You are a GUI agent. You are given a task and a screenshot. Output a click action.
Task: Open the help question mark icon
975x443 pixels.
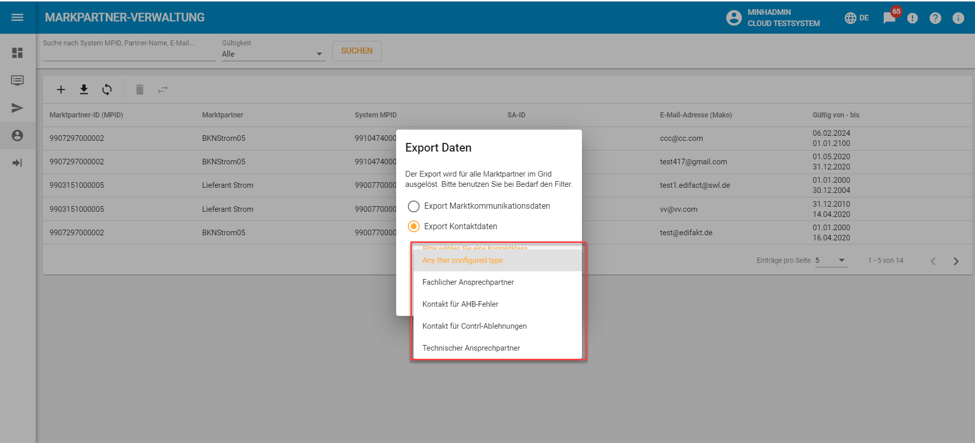(935, 18)
